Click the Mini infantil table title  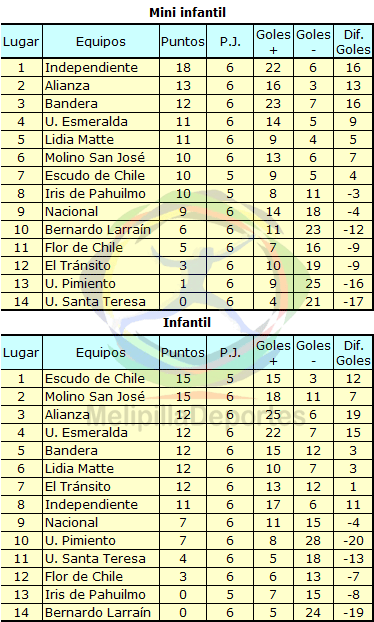(x=187, y=12)
